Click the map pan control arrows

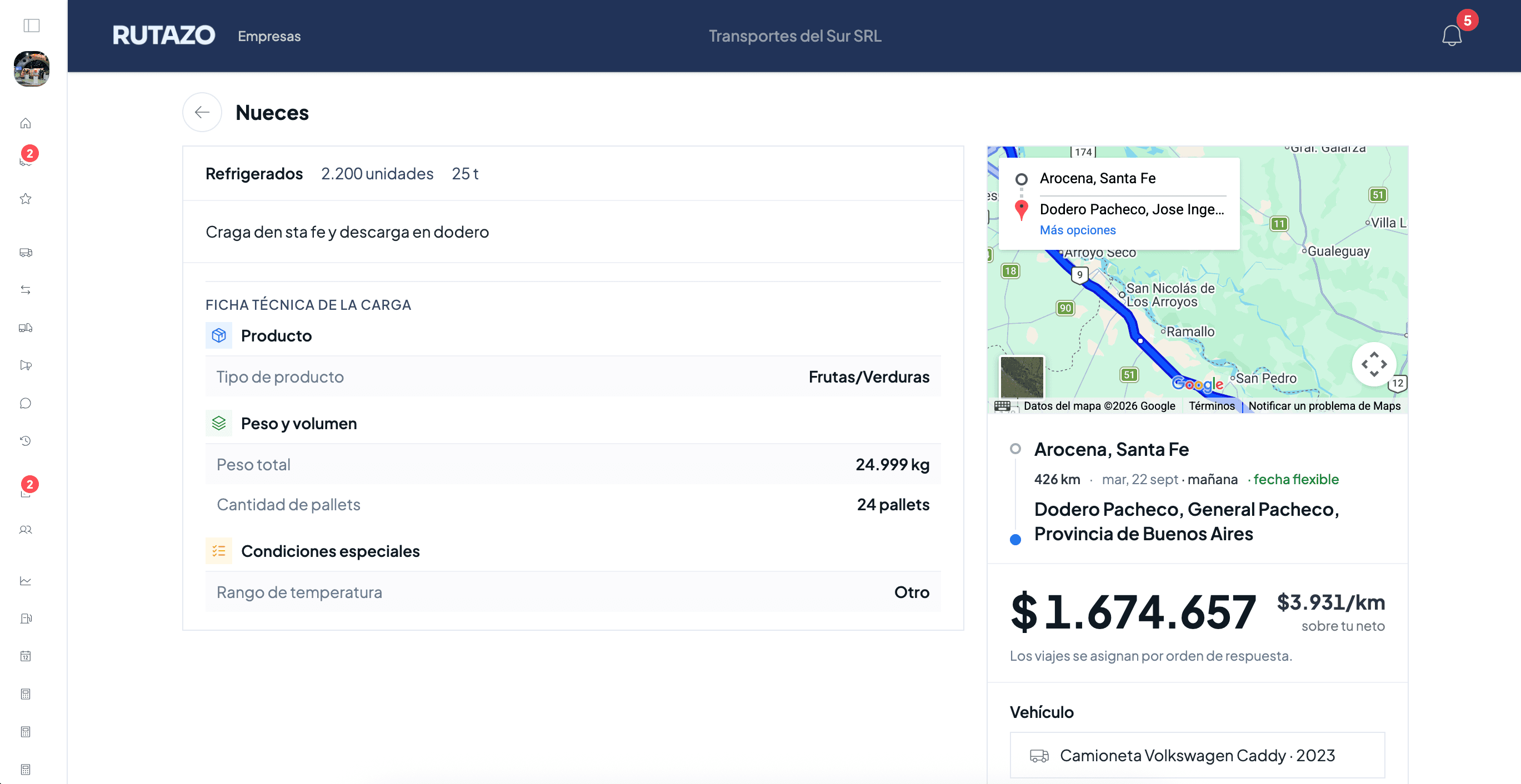tap(1374, 364)
